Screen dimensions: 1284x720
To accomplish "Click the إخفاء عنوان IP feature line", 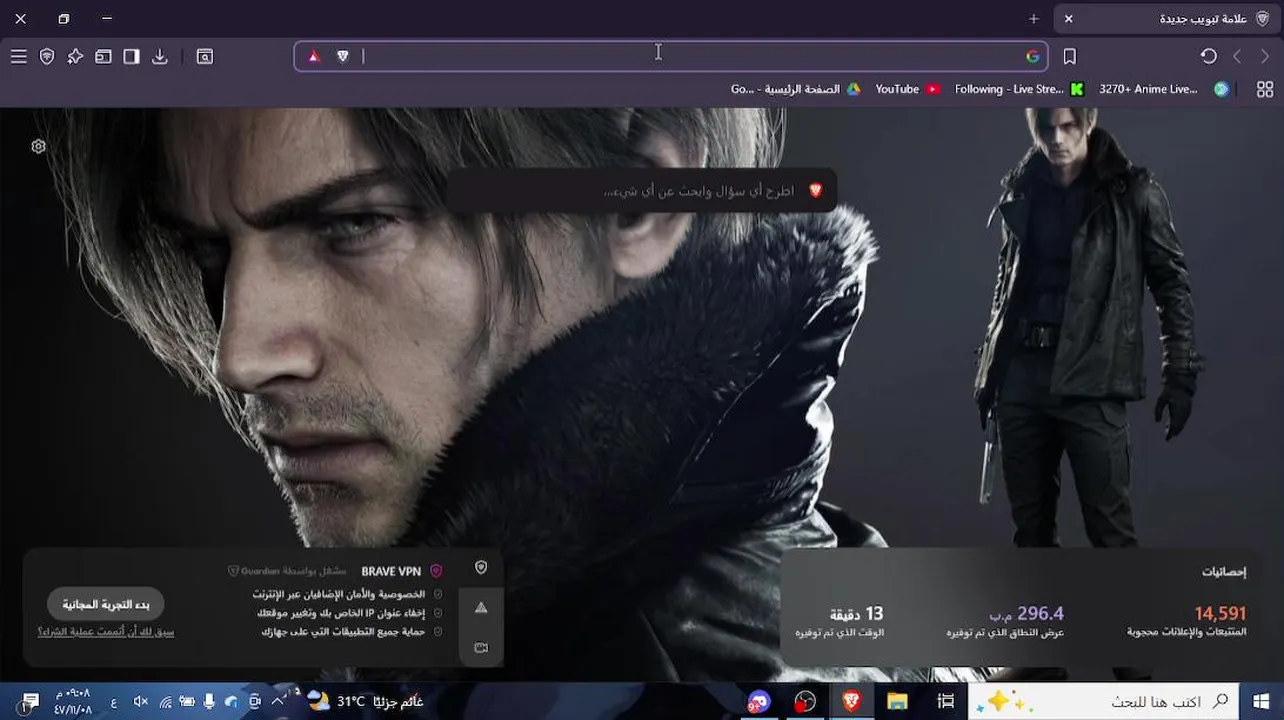I will [x=340, y=613].
